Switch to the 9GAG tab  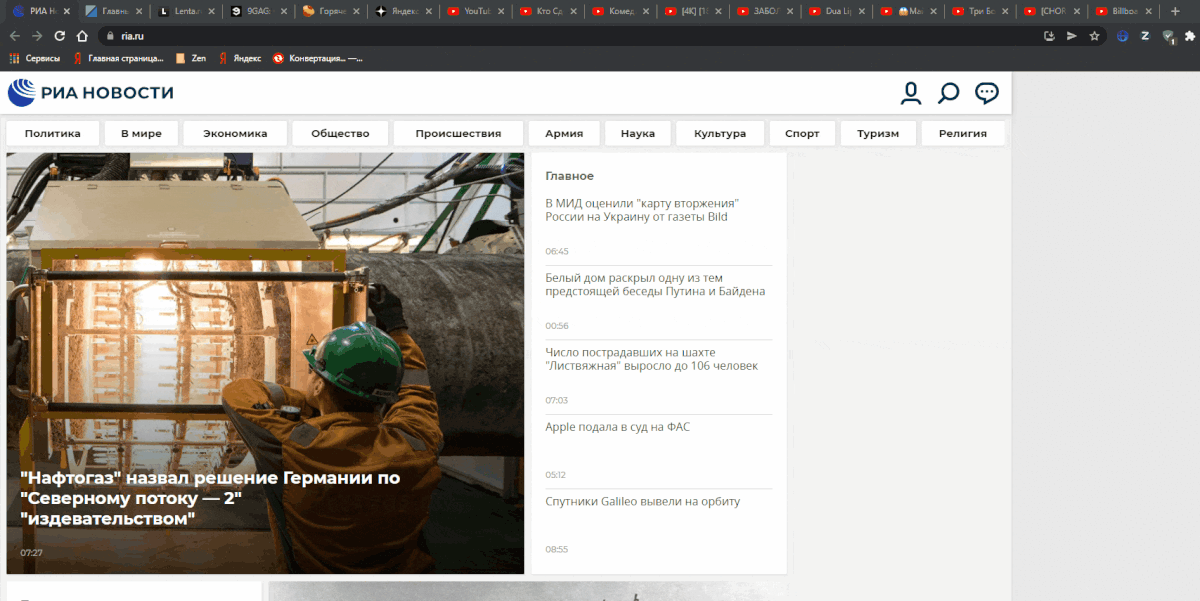[259, 11]
